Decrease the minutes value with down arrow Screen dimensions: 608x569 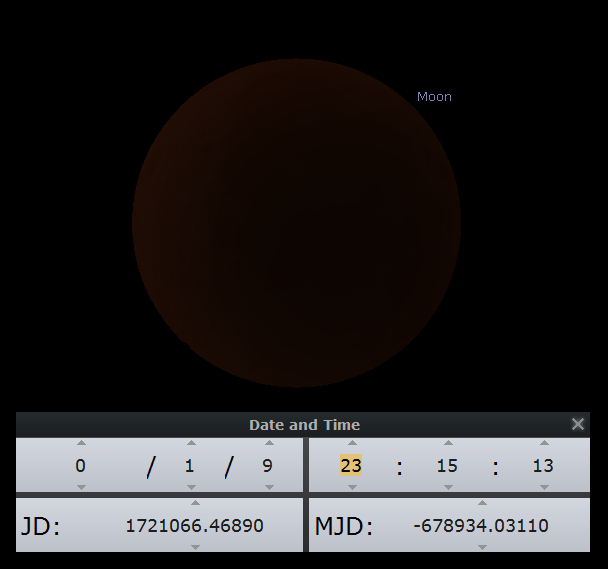(x=448, y=487)
